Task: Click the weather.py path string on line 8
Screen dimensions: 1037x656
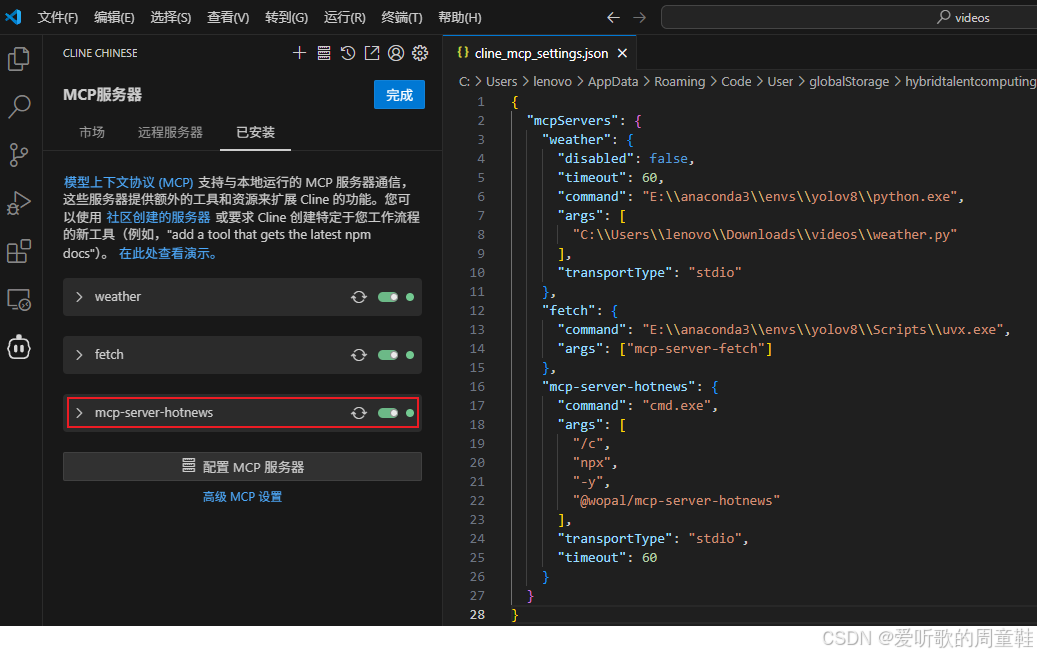Action: coord(765,235)
